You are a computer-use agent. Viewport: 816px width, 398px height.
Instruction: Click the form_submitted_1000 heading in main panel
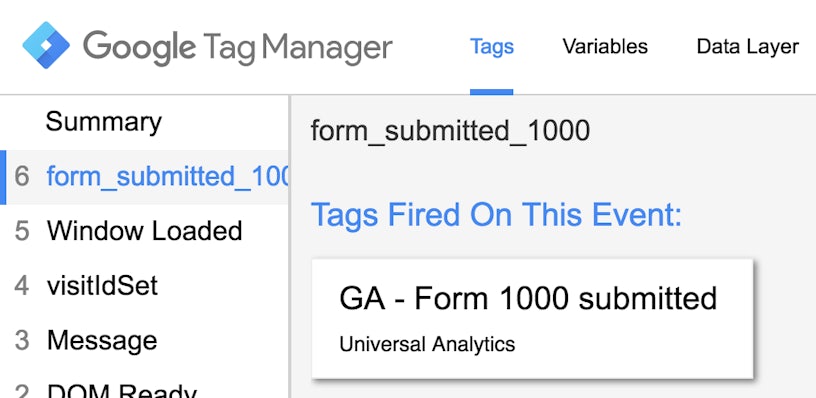tap(450, 131)
